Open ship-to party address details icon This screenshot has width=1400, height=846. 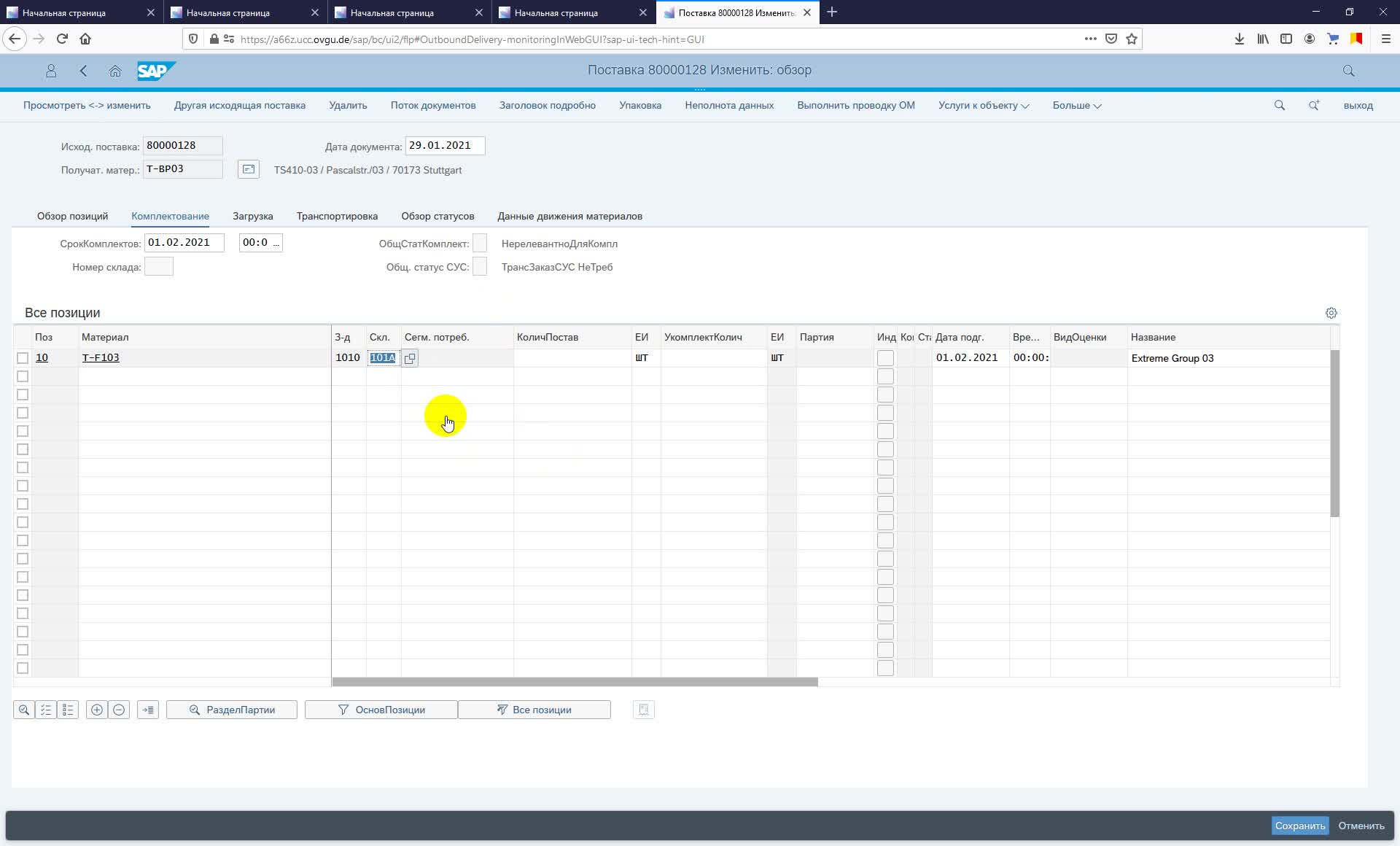pyautogui.click(x=249, y=170)
